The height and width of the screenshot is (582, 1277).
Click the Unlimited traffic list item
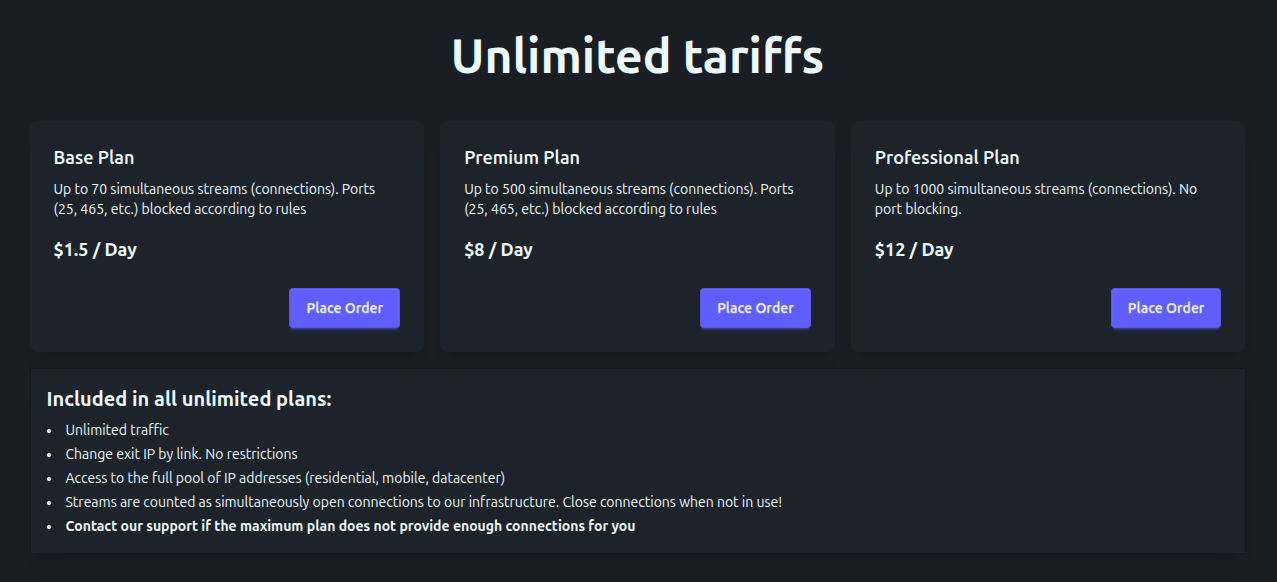coord(117,430)
